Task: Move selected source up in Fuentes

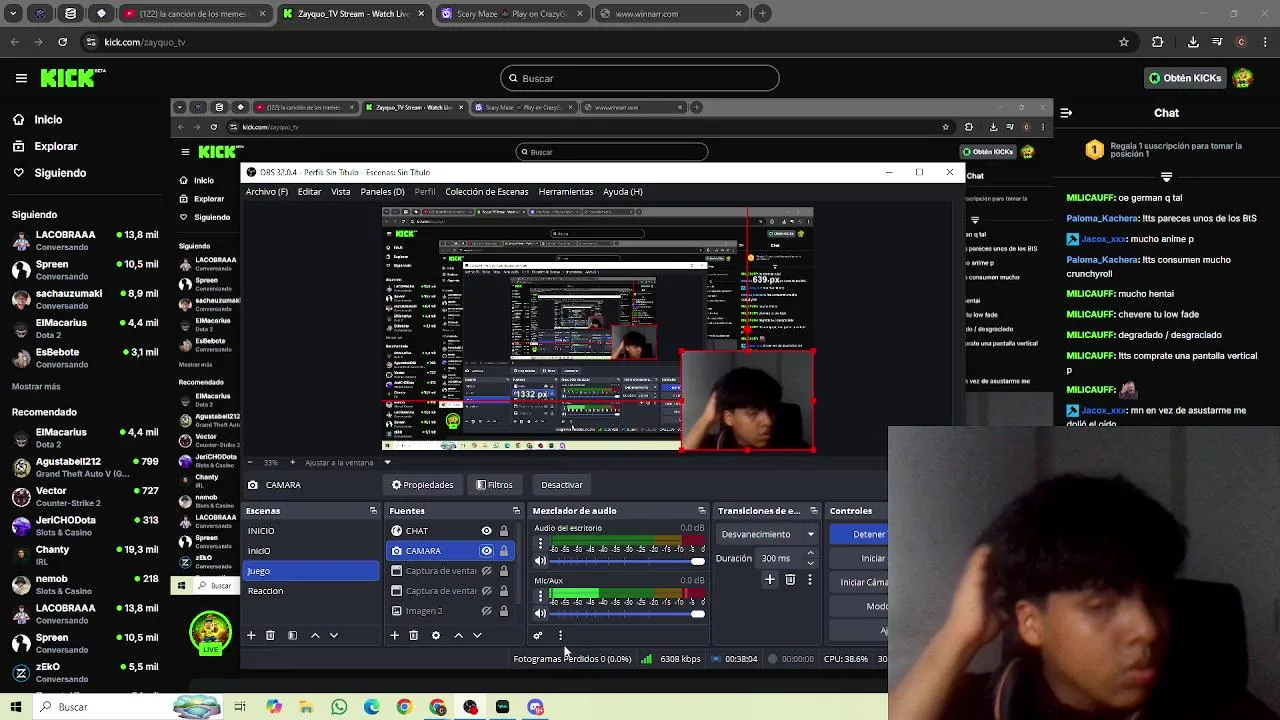Action: (458, 635)
